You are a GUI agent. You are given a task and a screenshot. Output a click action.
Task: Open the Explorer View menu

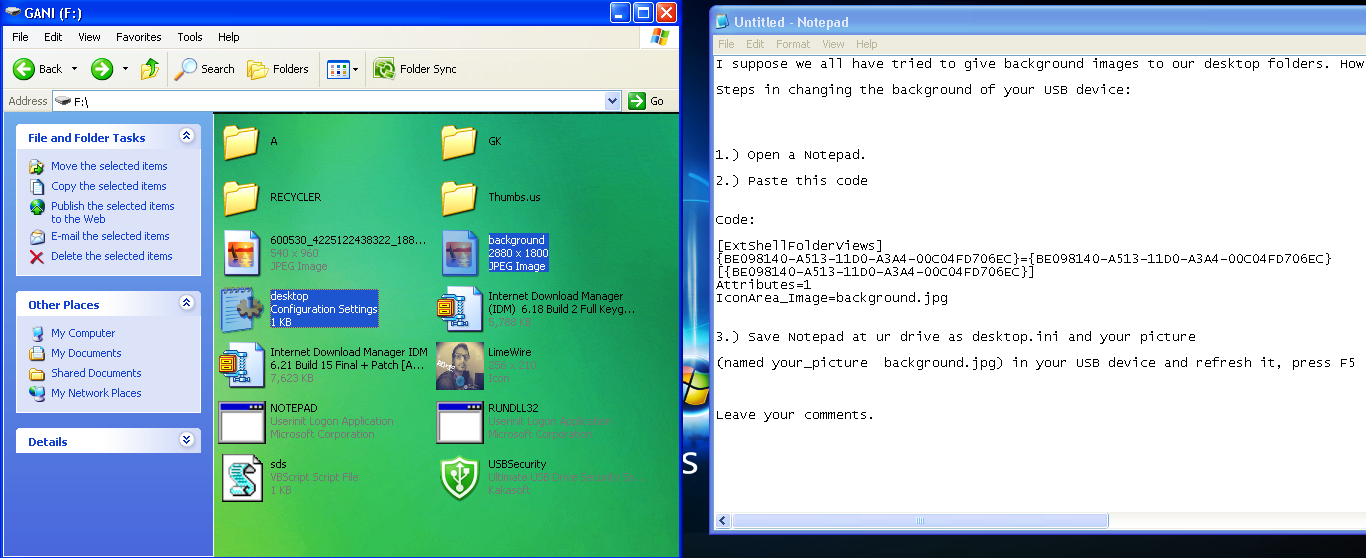pyautogui.click(x=89, y=37)
